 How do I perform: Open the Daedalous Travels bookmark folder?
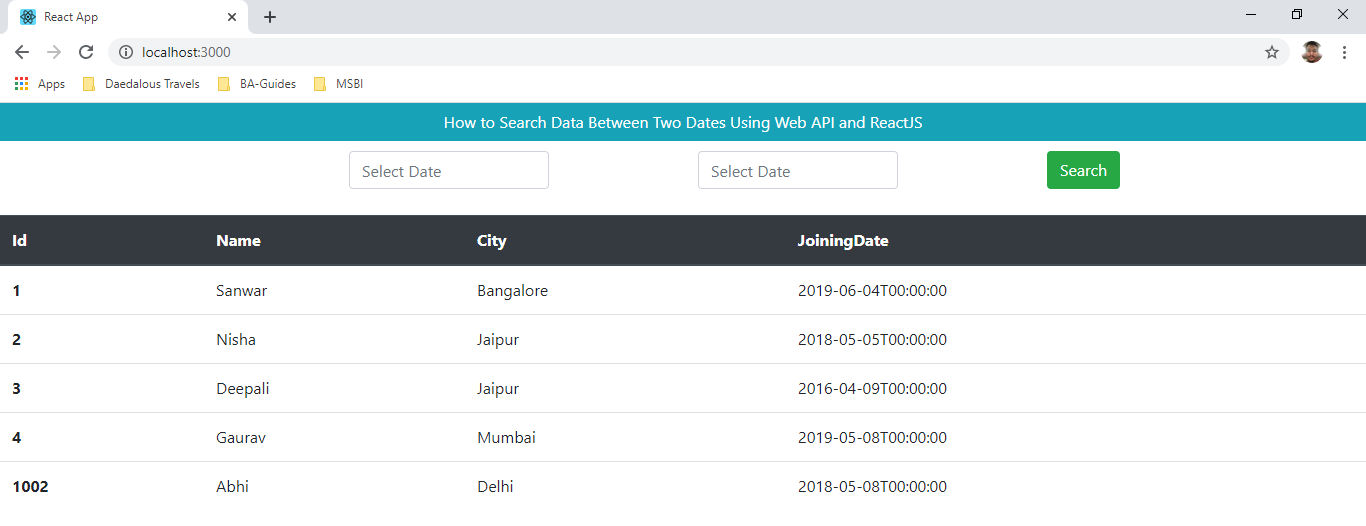pos(141,84)
